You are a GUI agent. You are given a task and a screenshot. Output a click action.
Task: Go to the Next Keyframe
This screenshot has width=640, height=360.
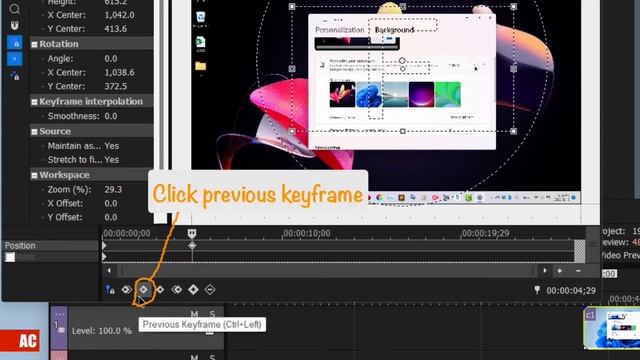pos(160,289)
